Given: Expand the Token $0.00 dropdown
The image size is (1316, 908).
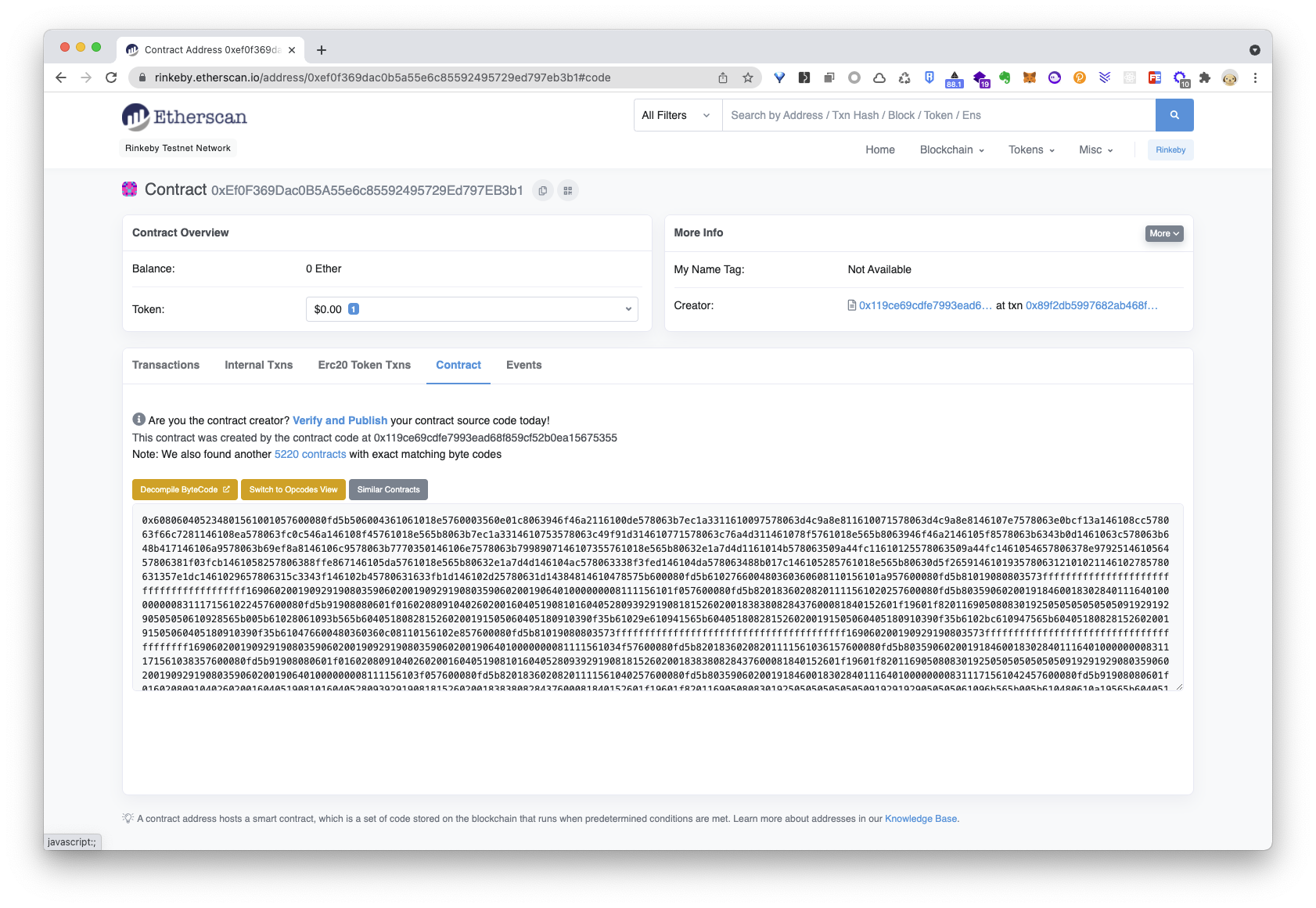Looking at the screenshot, I should (471, 309).
